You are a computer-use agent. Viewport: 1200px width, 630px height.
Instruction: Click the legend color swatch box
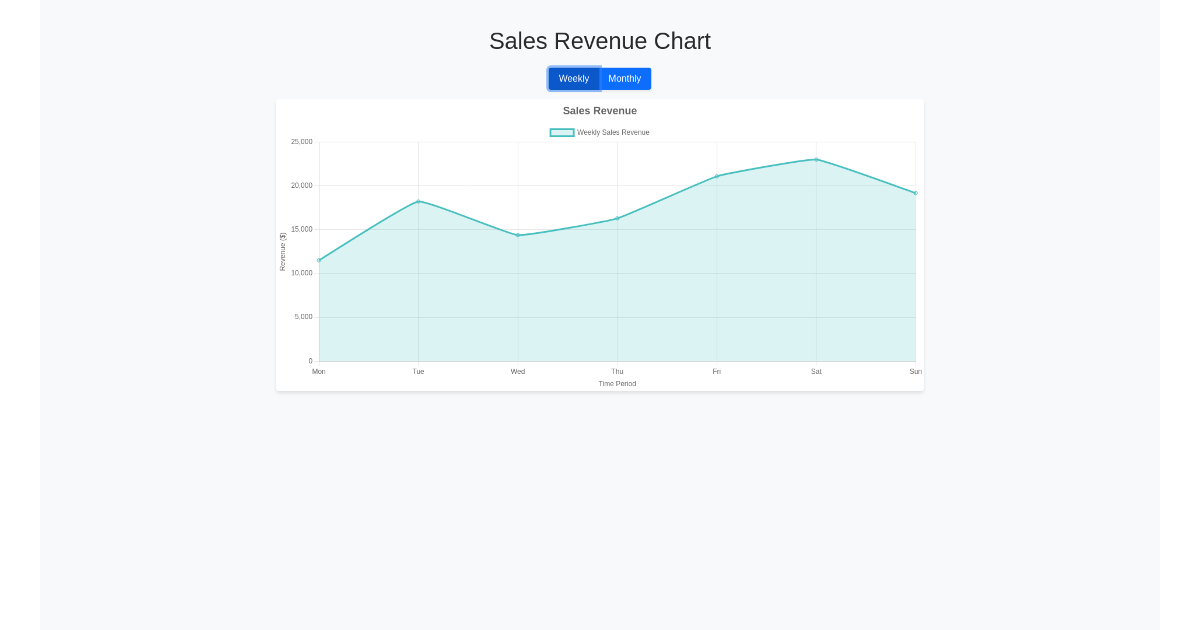(561, 131)
